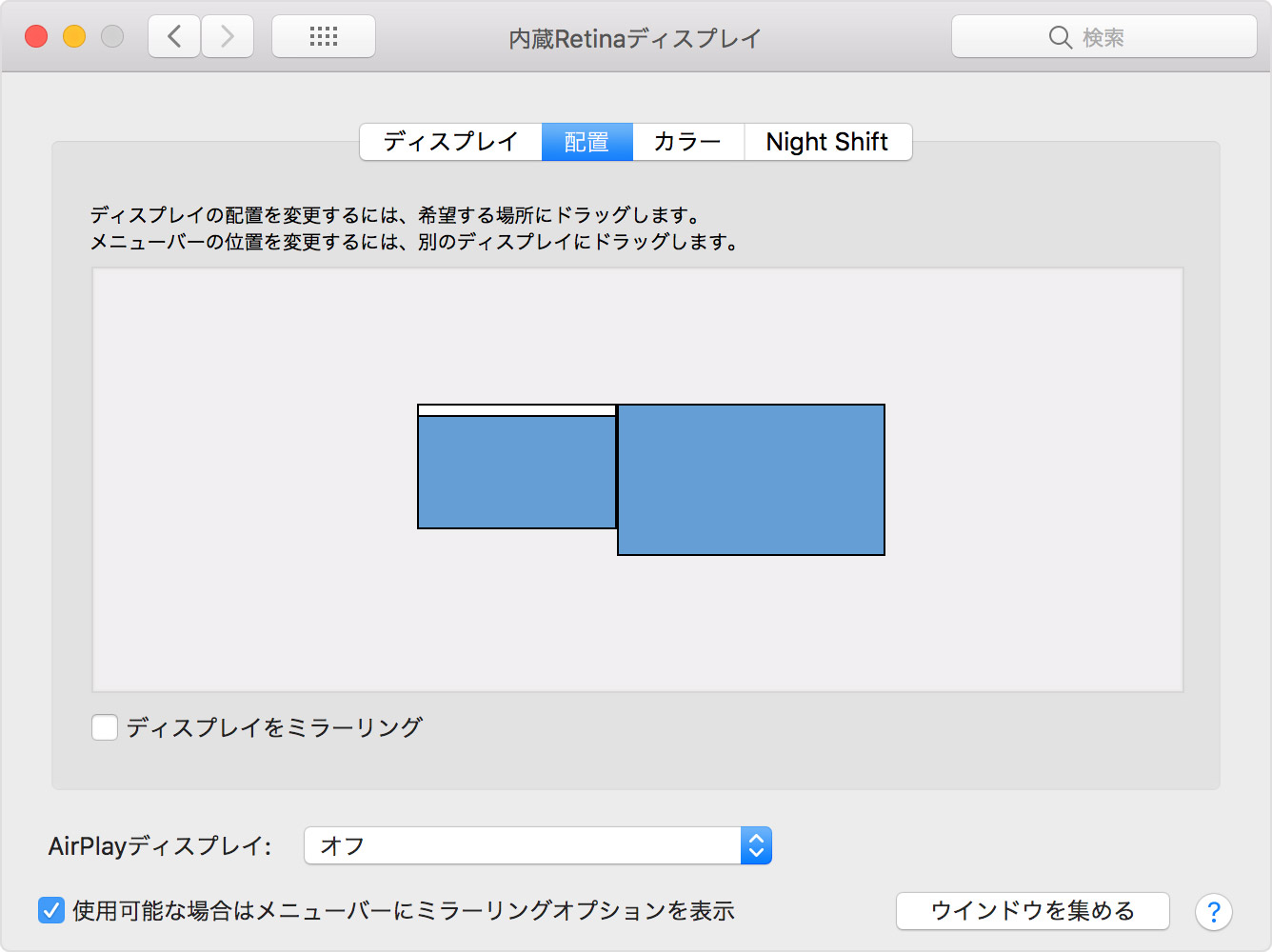The image size is (1272, 952).
Task: Close the window with the red button
Action: pyautogui.click(x=36, y=36)
